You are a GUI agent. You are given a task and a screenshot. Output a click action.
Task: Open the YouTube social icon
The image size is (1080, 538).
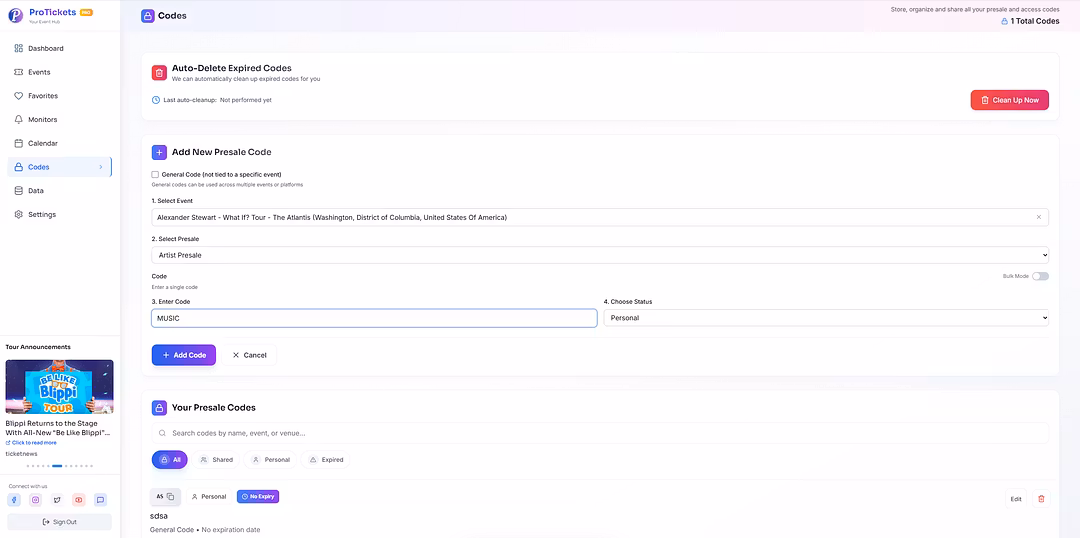pos(79,500)
